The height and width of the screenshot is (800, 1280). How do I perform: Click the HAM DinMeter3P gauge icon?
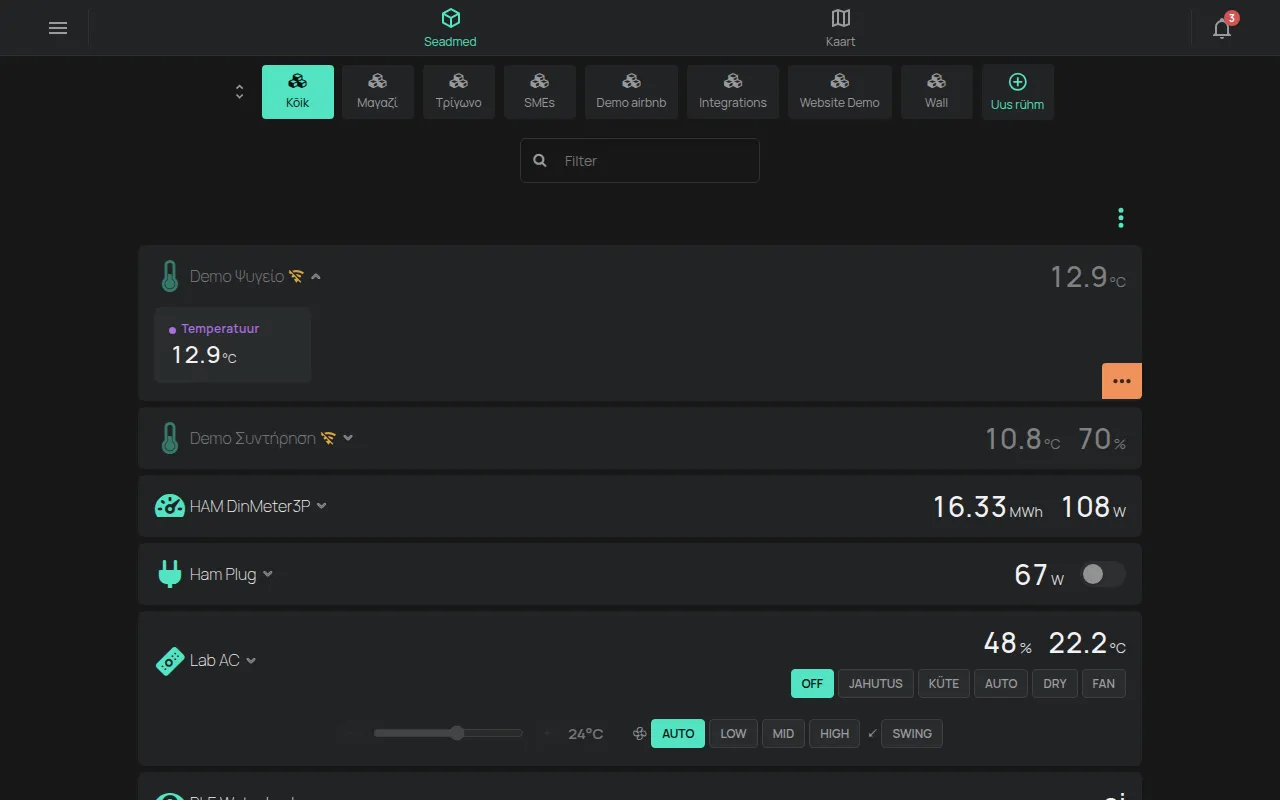click(x=169, y=506)
